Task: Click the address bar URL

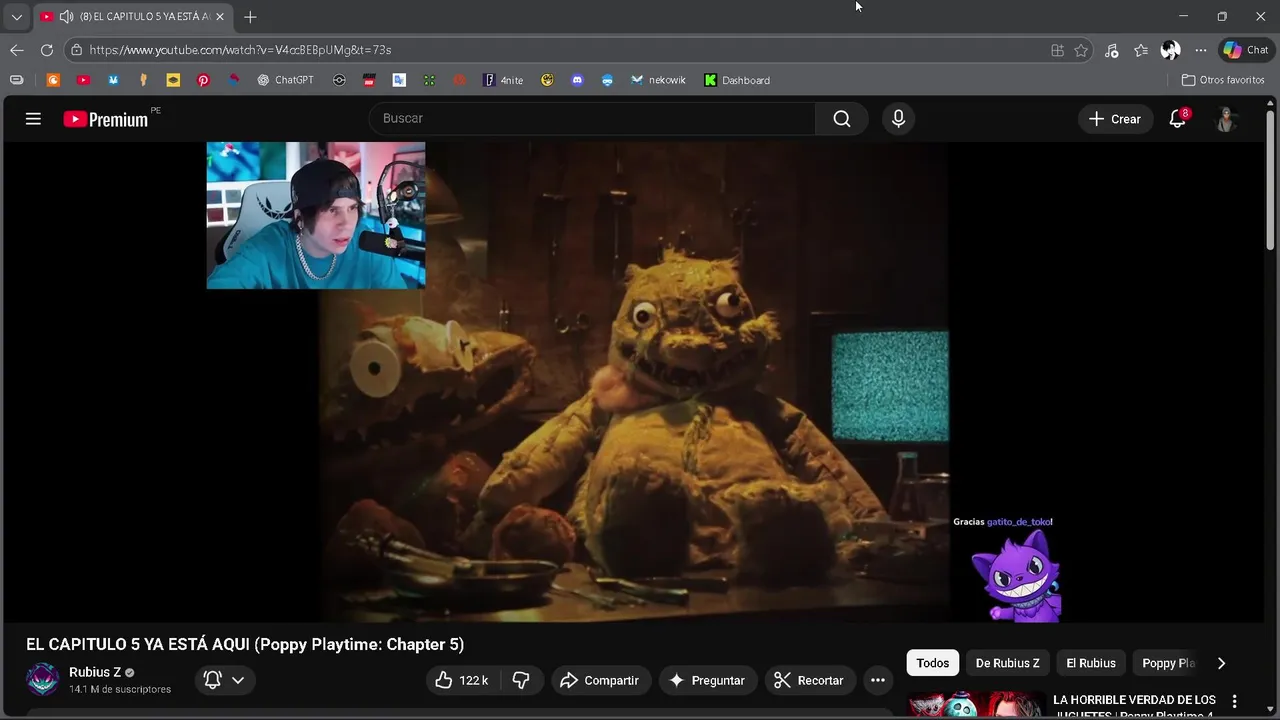Action: [x=240, y=50]
